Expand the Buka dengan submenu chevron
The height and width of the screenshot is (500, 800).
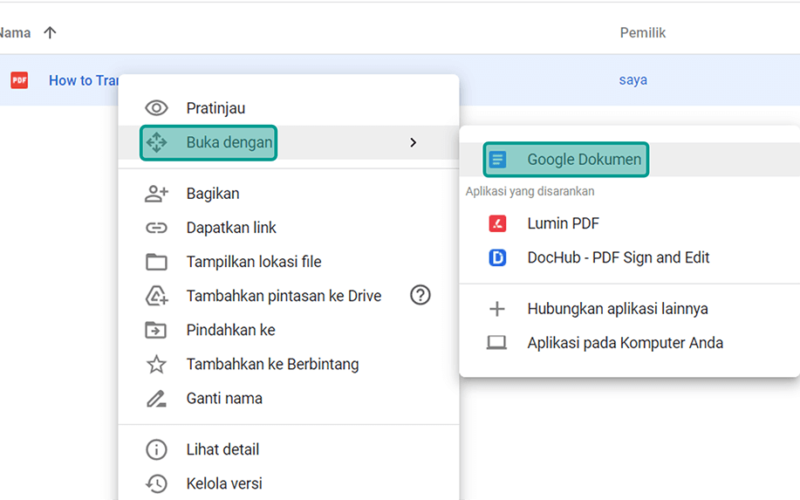(413, 142)
